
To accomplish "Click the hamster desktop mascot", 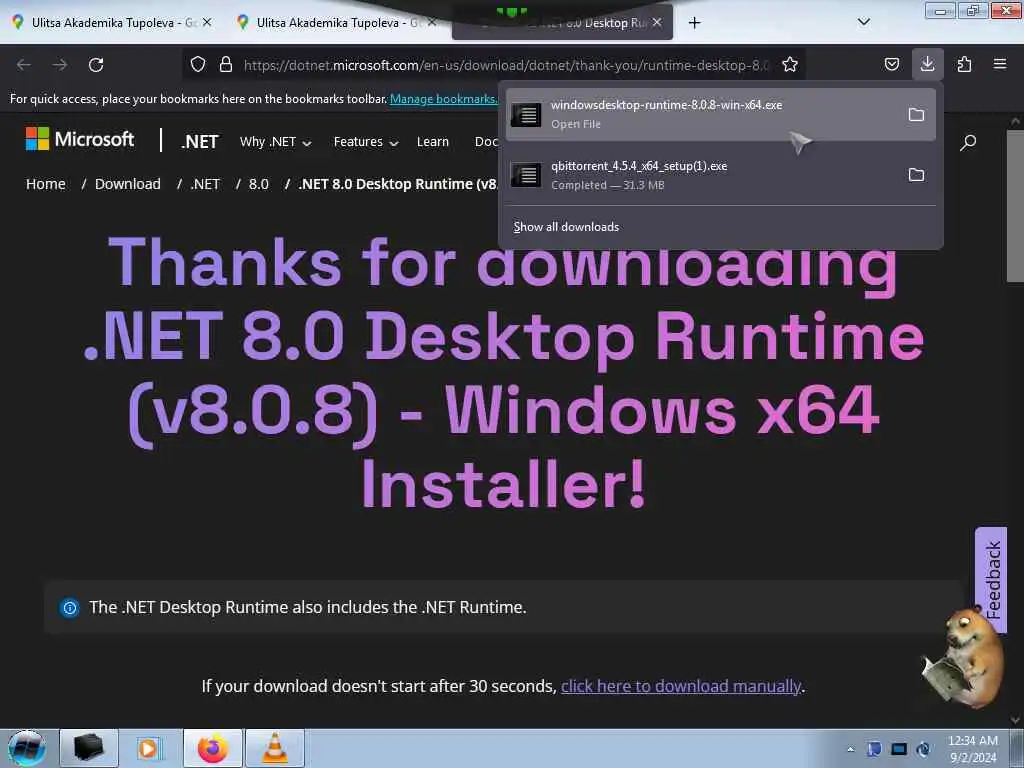I will click(x=964, y=658).
